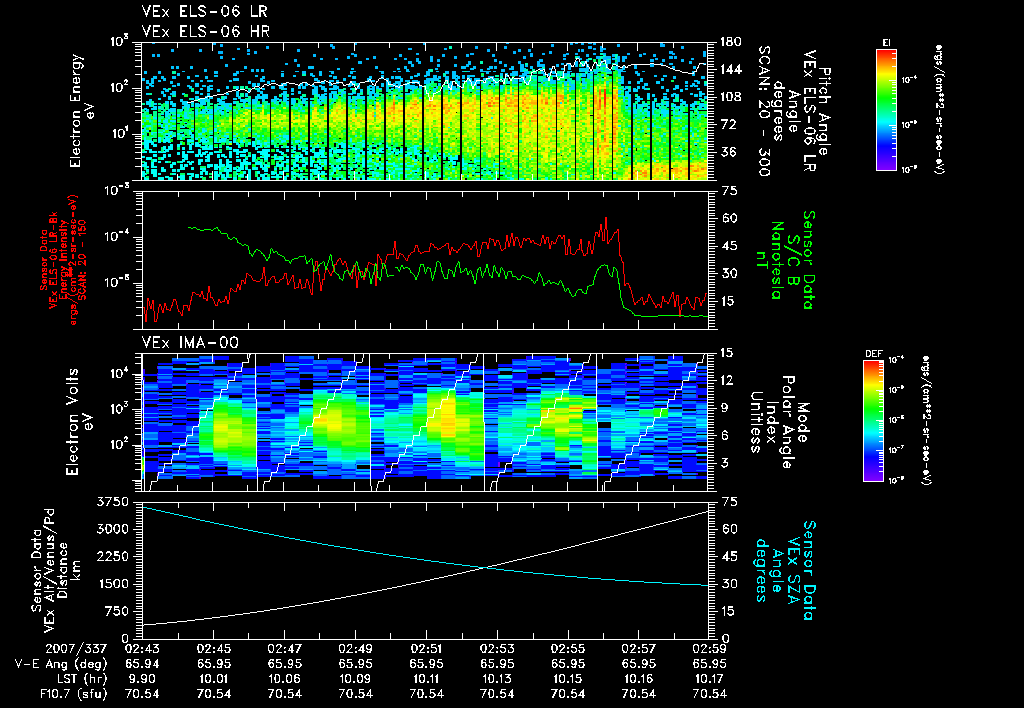Click the cyan VEx SZA Angle label
The height and width of the screenshot is (708, 1024).
pyautogui.click(x=785, y=570)
